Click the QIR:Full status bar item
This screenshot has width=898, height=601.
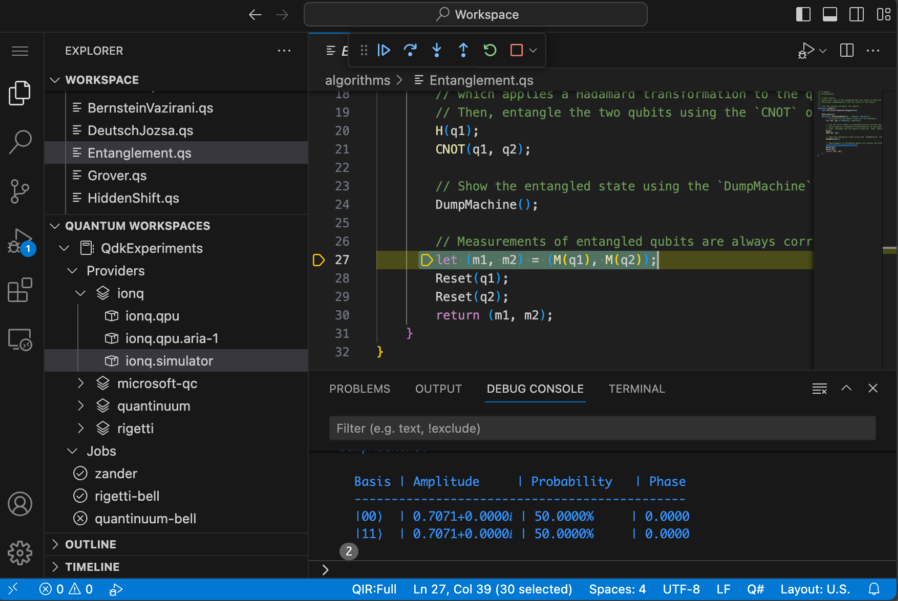tap(374, 590)
